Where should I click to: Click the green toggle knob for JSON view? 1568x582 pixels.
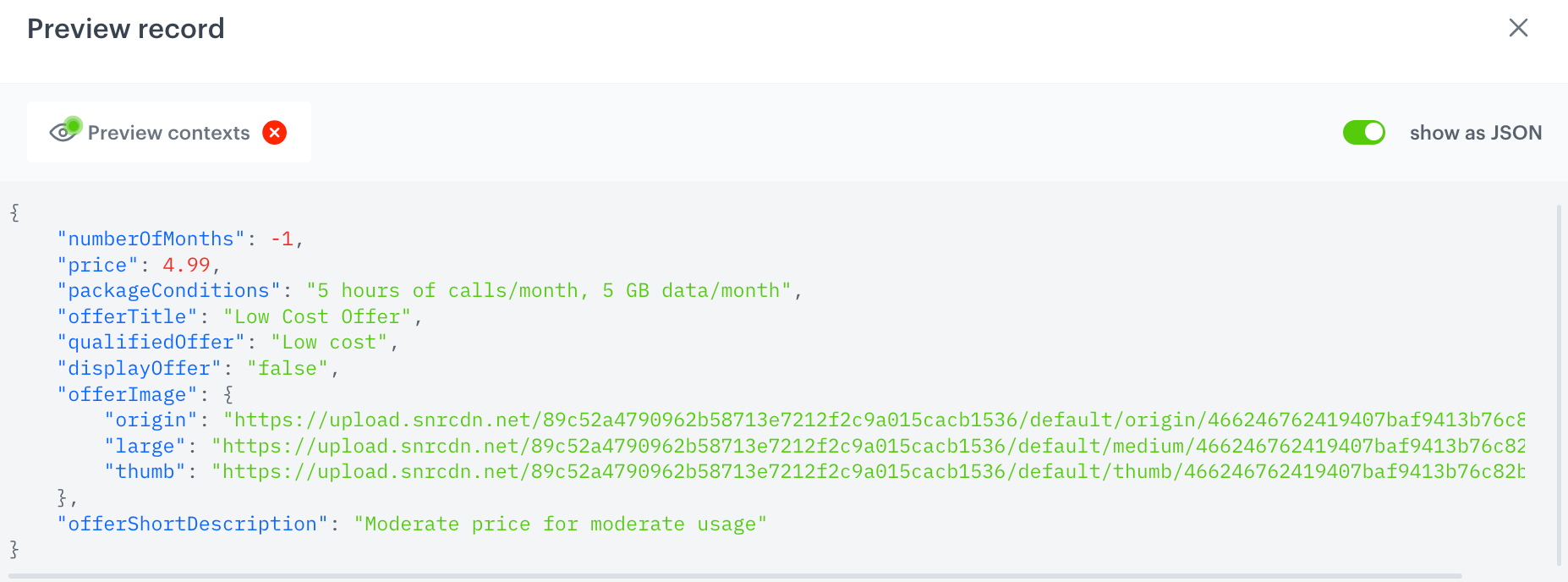pyautogui.click(x=1373, y=132)
